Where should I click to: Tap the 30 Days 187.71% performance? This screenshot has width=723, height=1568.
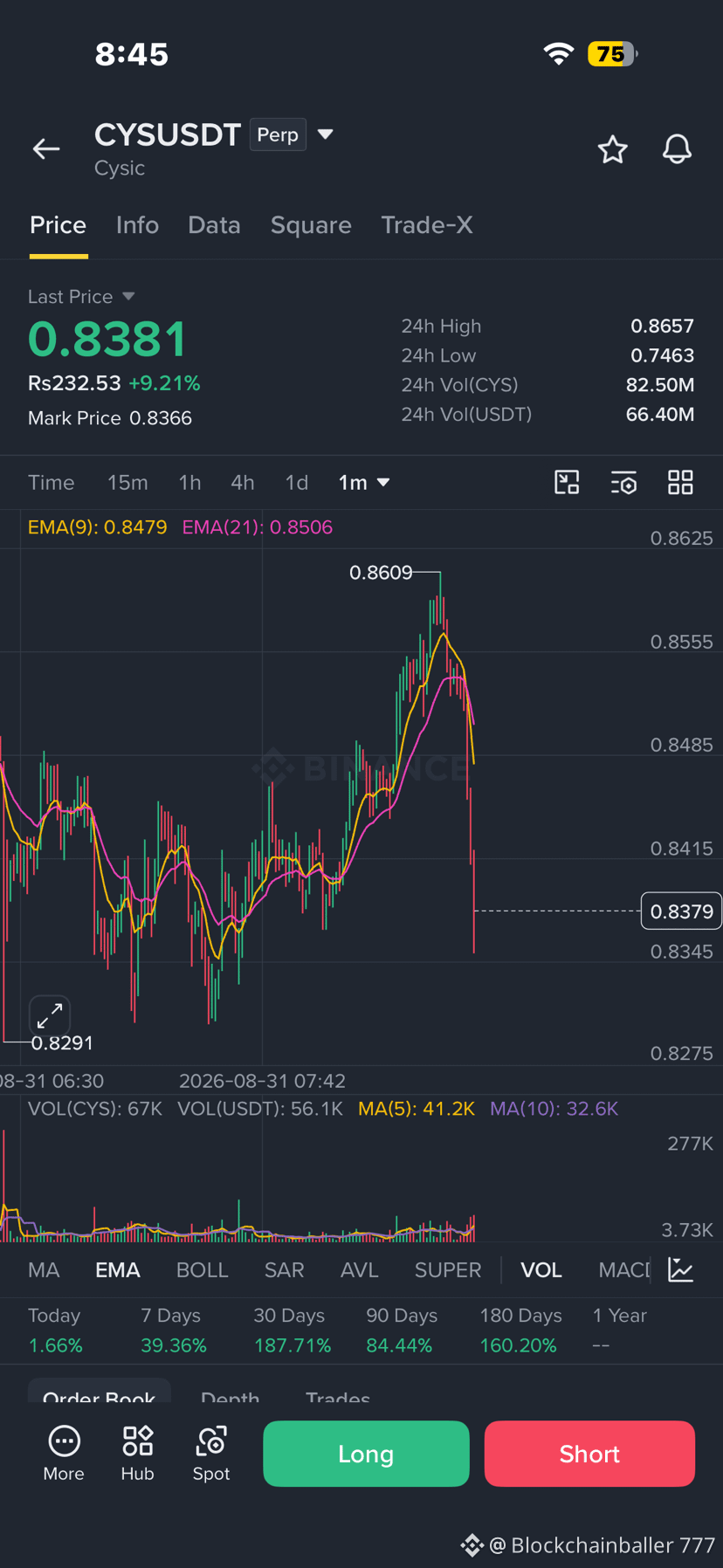click(x=292, y=1331)
